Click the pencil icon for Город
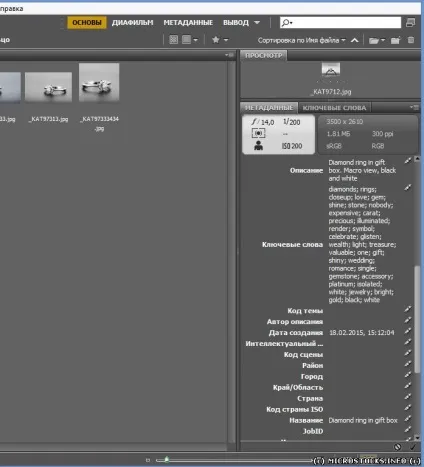The image size is (424, 467). pyautogui.click(x=408, y=375)
